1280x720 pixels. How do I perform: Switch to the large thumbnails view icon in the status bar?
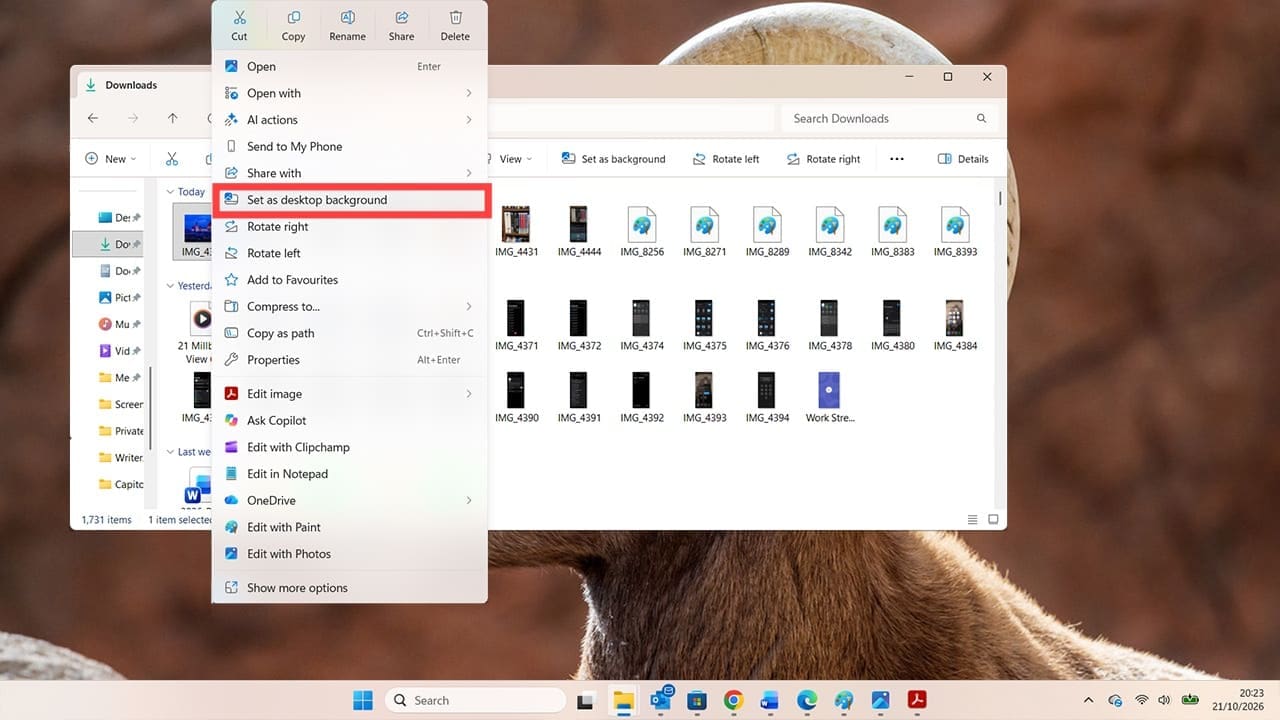tap(993, 520)
